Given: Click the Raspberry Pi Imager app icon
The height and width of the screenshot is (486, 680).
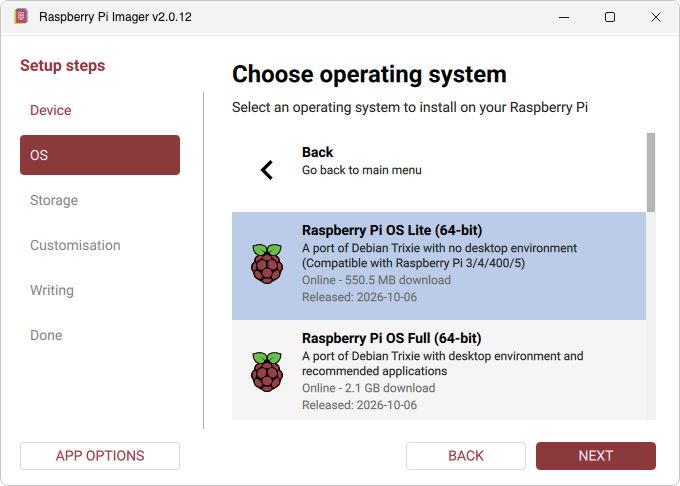Looking at the screenshot, I should pos(21,16).
